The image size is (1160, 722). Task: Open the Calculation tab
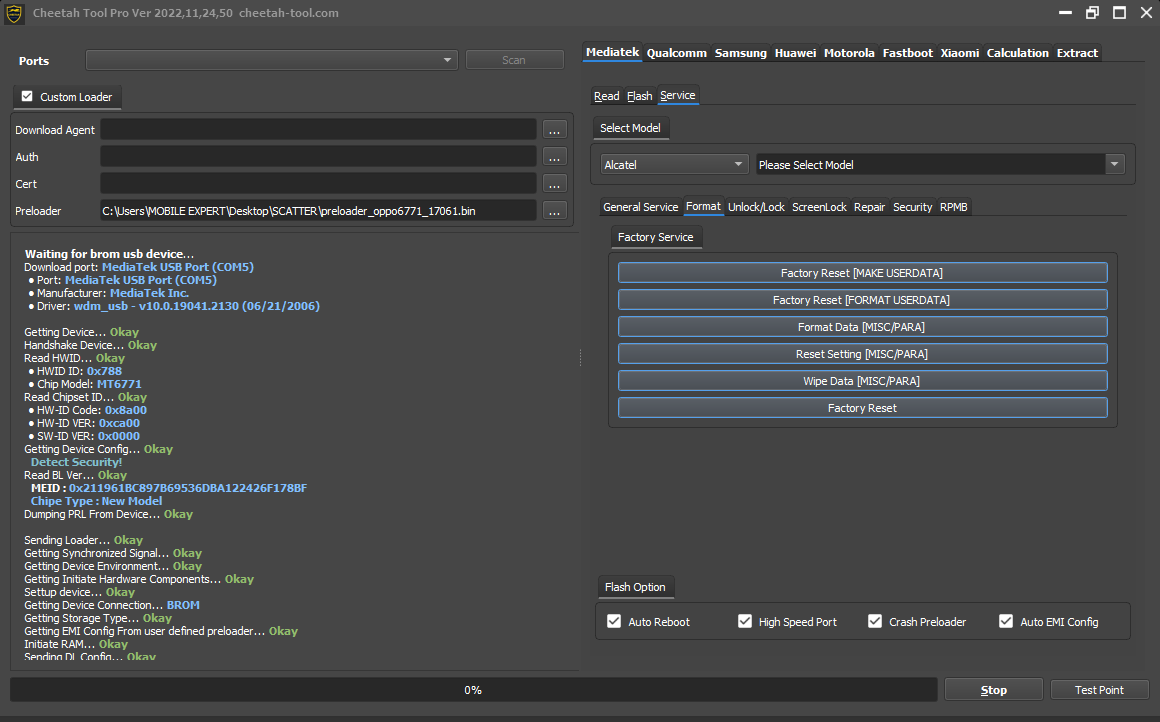[1017, 53]
